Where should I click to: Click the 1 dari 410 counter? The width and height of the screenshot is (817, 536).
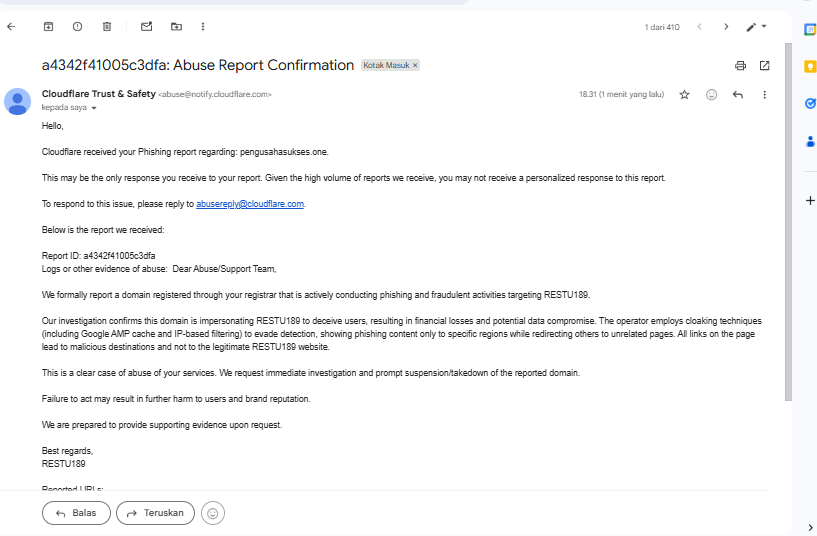pyautogui.click(x=662, y=27)
